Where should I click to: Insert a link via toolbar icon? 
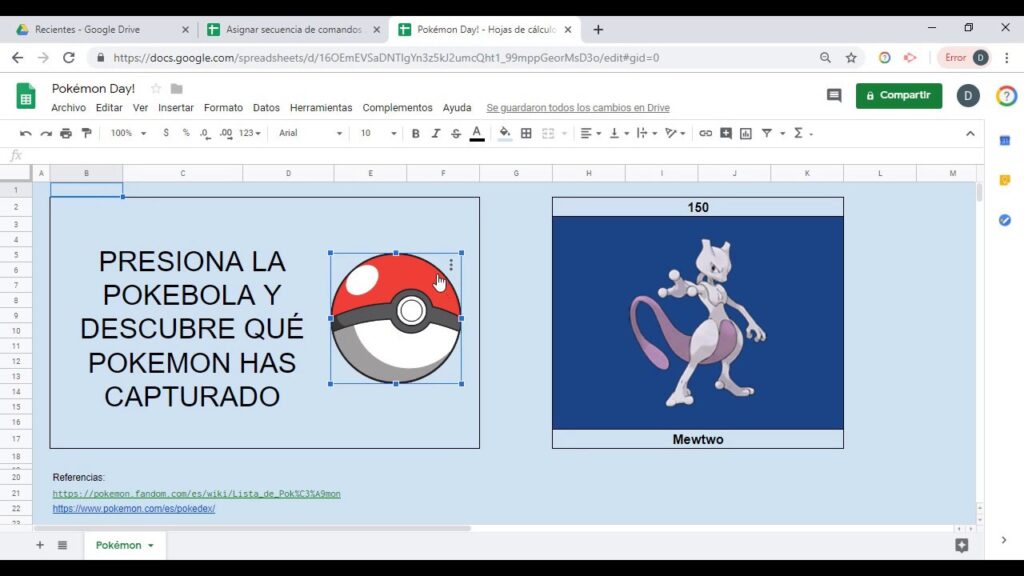(x=705, y=133)
